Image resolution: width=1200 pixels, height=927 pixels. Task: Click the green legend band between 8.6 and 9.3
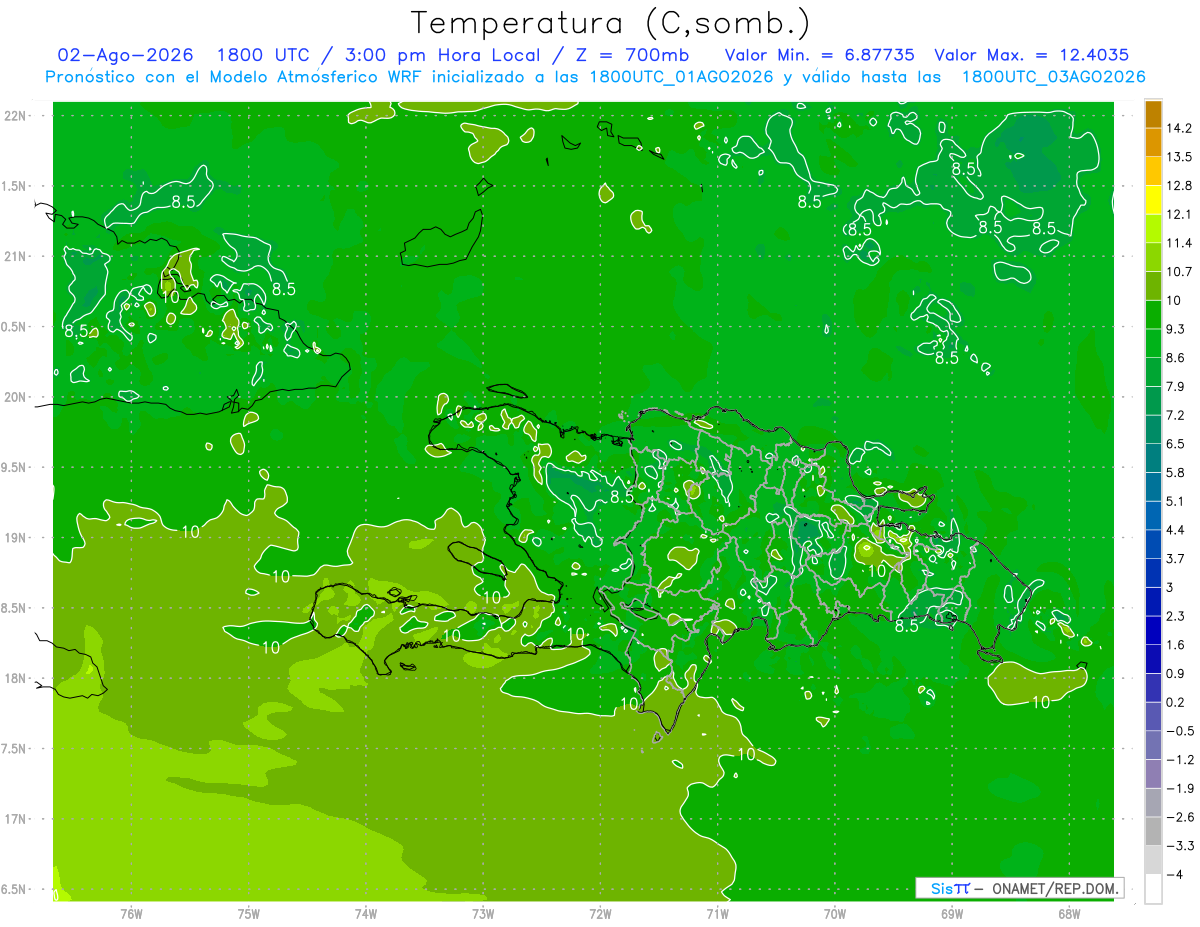(x=1153, y=343)
